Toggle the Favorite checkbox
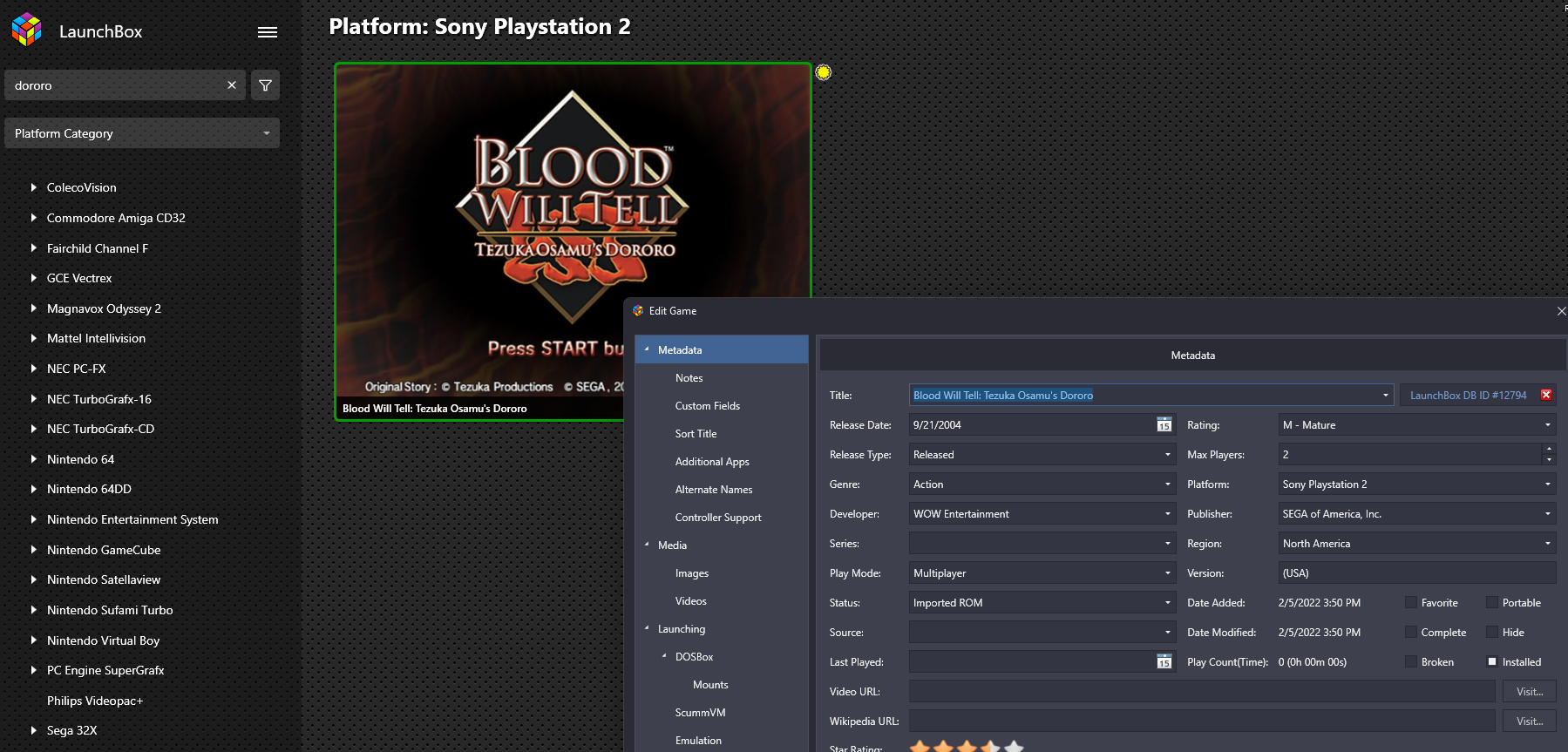The image size is (1568, 752). [x=1411, y=603]
